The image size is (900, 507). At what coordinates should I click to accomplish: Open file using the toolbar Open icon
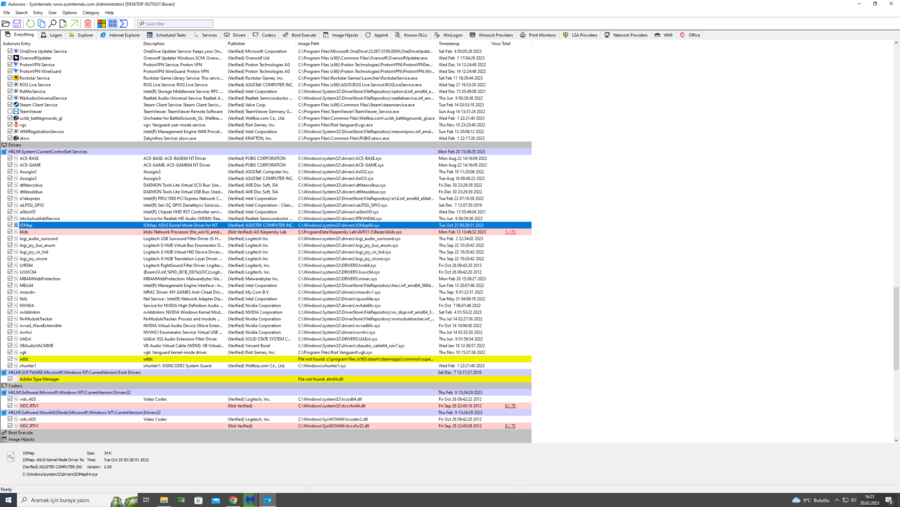pos(6,24)
